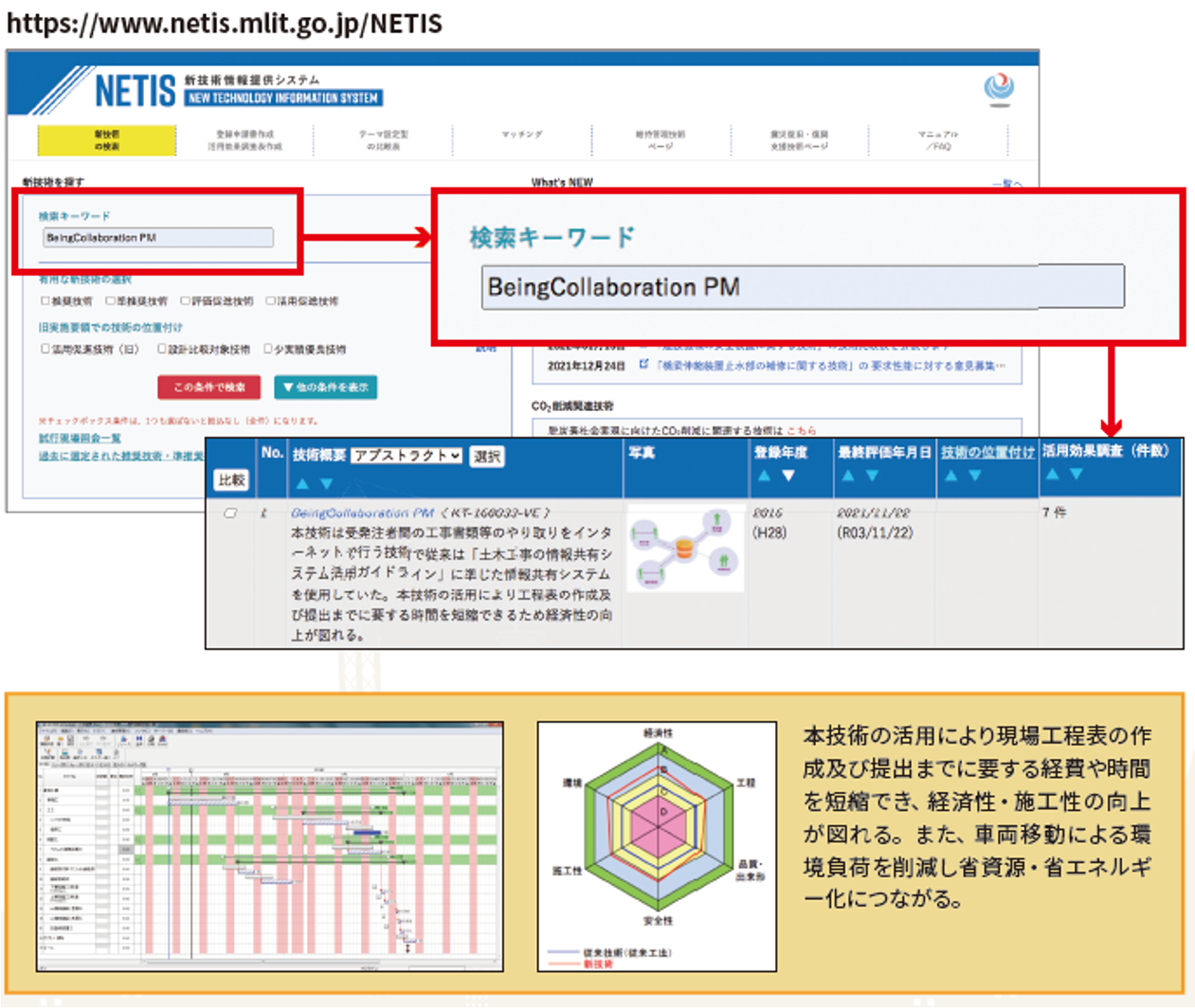Sort 最終評価年月日 column descending
Image resolution: width=1195 pixels, height=1008 pixels.
(x=873, y=476)
